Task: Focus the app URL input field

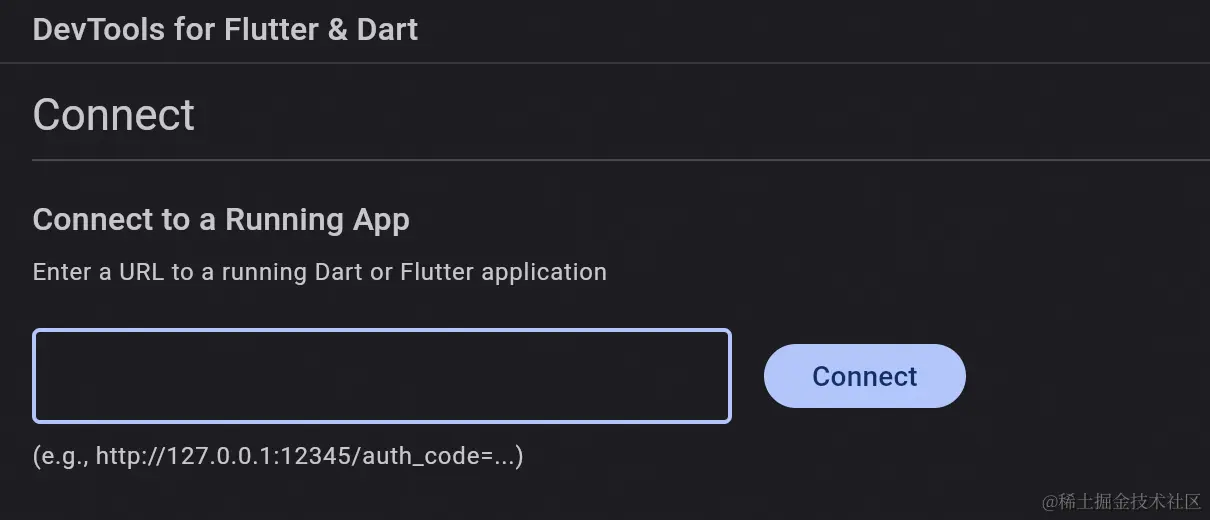Action: (x=382, y=376)
